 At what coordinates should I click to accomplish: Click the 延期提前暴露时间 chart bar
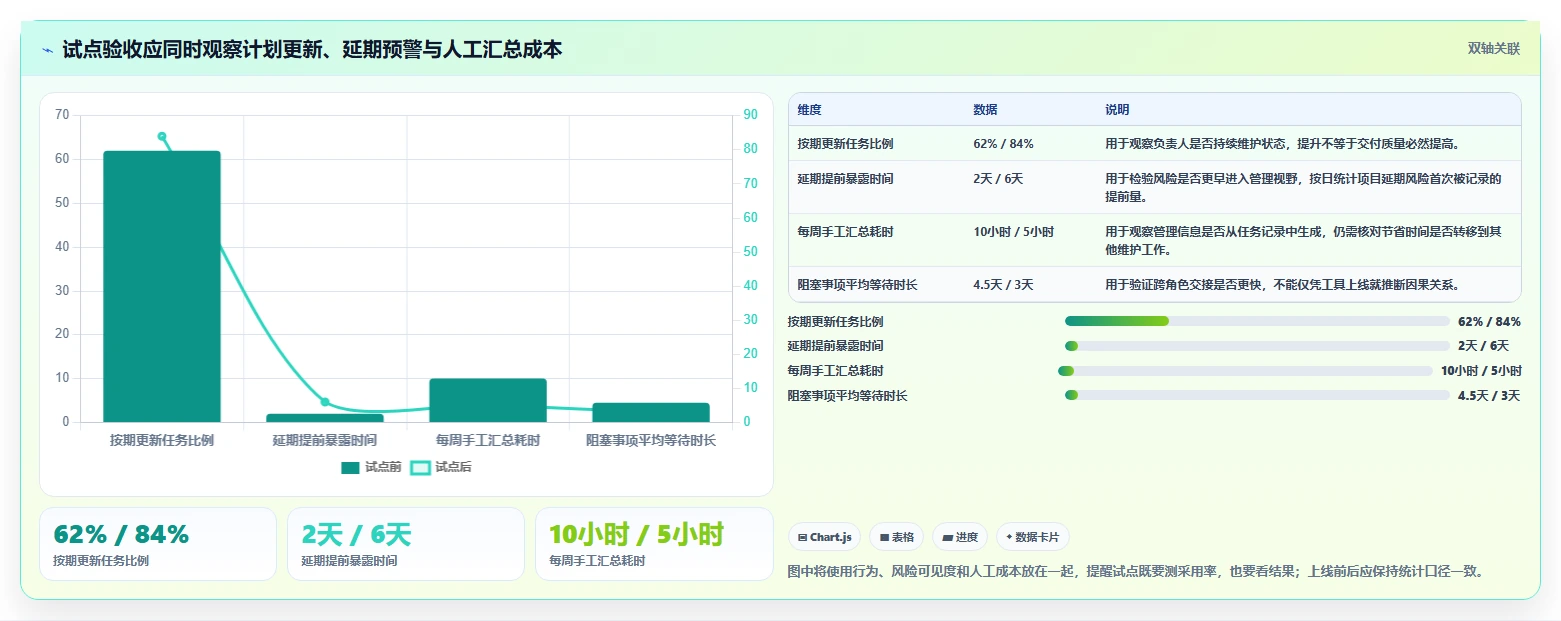pos(325,418)
